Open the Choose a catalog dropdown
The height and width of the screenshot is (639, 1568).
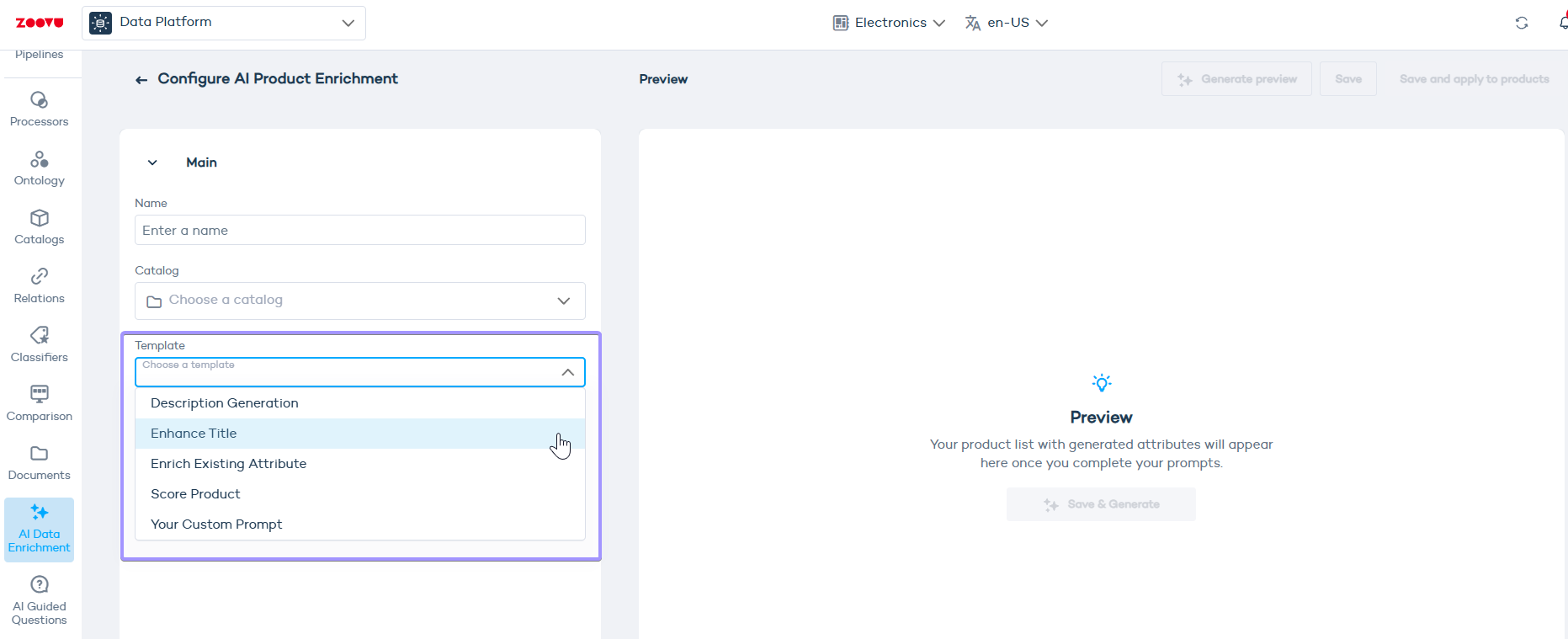[360, 301]
